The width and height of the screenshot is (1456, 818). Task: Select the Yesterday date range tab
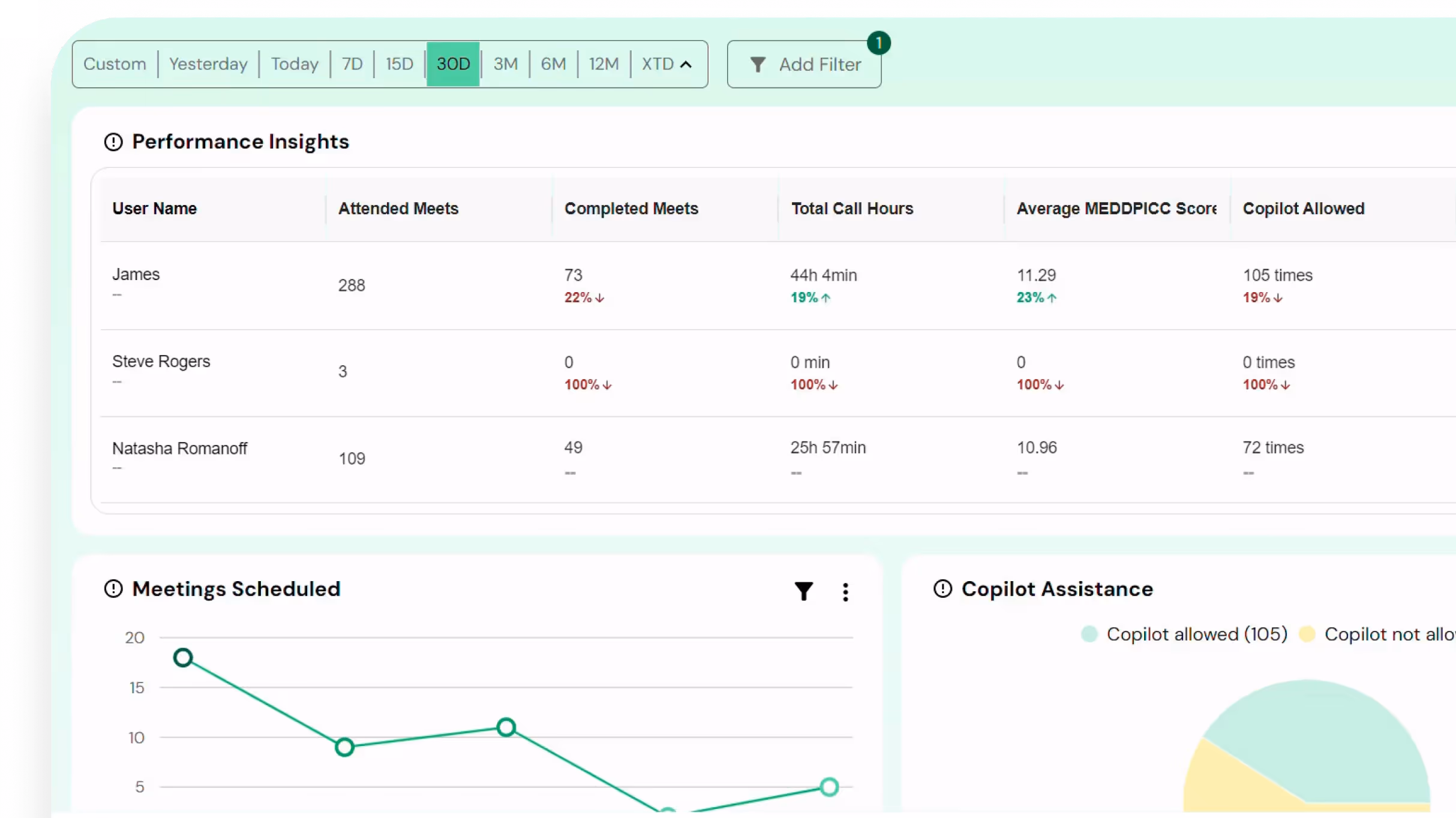(x=208, y=64)
